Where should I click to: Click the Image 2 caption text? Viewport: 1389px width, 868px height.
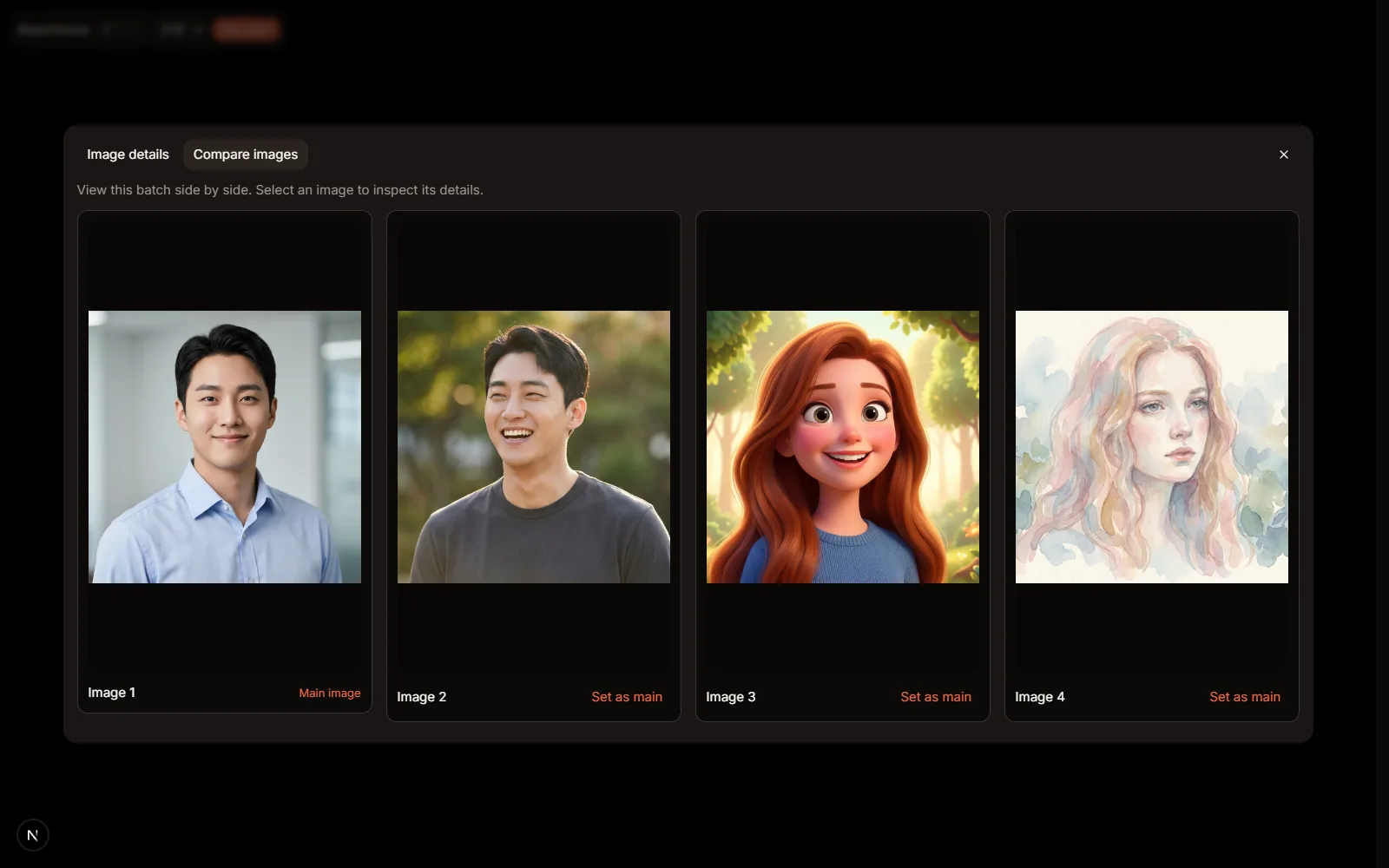pyautogui.click(x=422, y=697)
